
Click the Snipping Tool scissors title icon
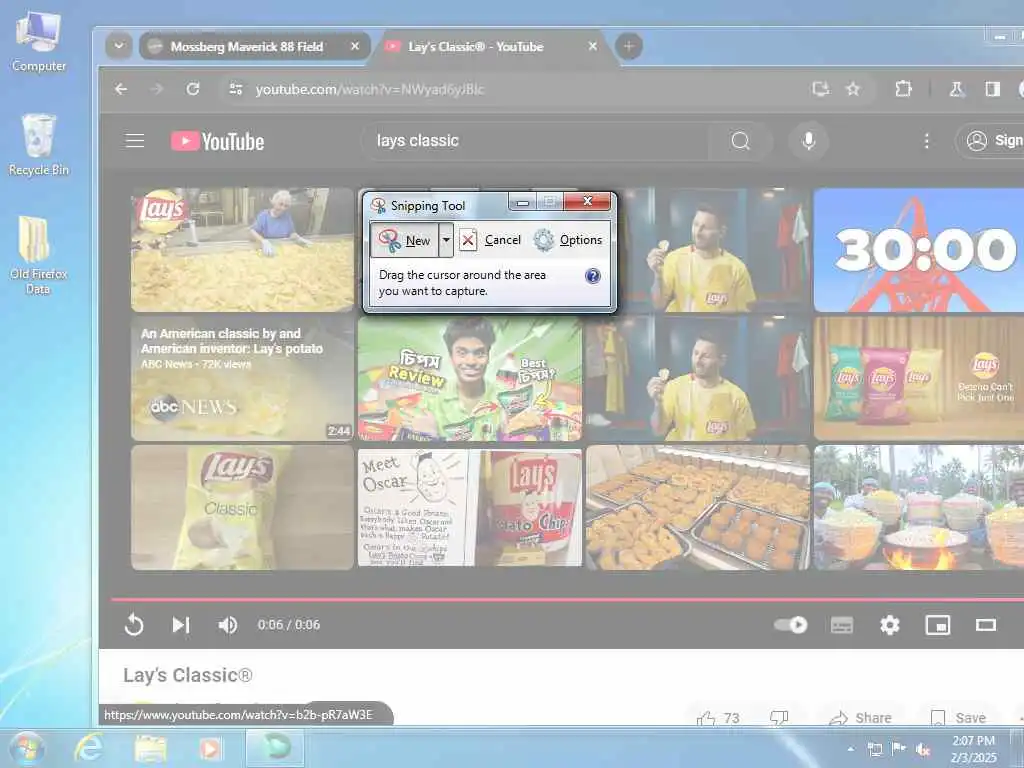(378, 205)
